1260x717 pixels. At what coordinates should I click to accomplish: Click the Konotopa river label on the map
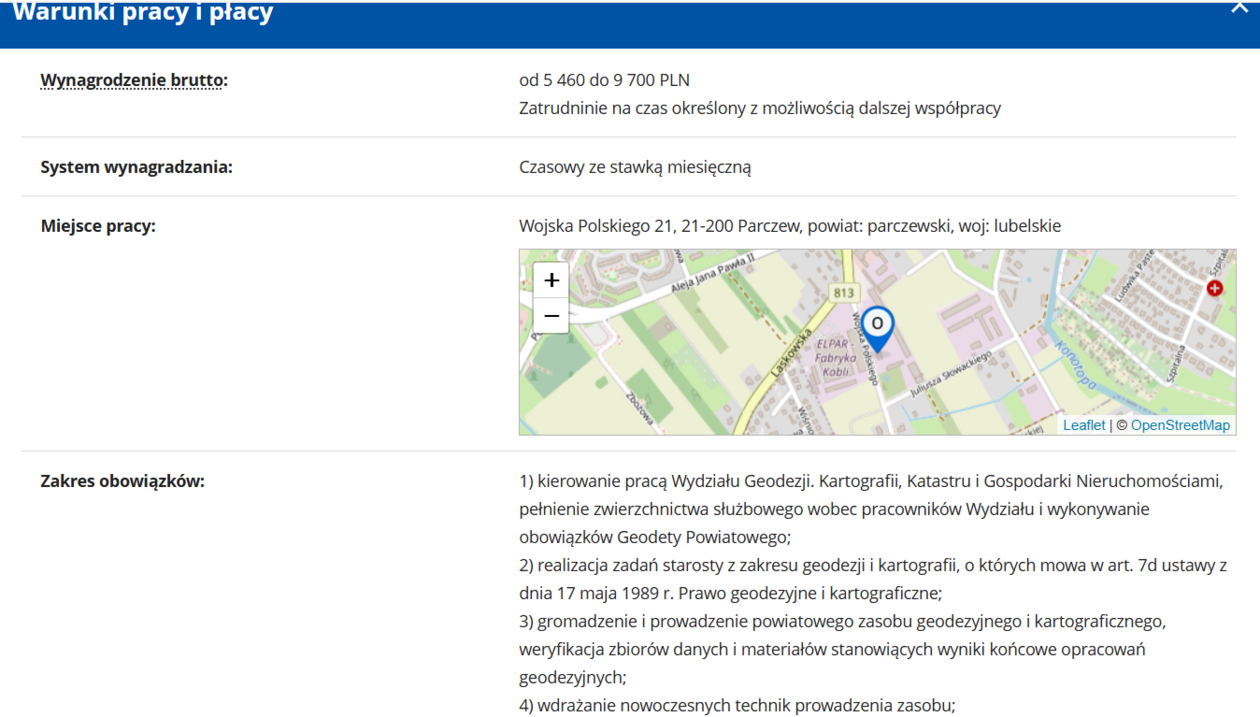(1072, 364)
